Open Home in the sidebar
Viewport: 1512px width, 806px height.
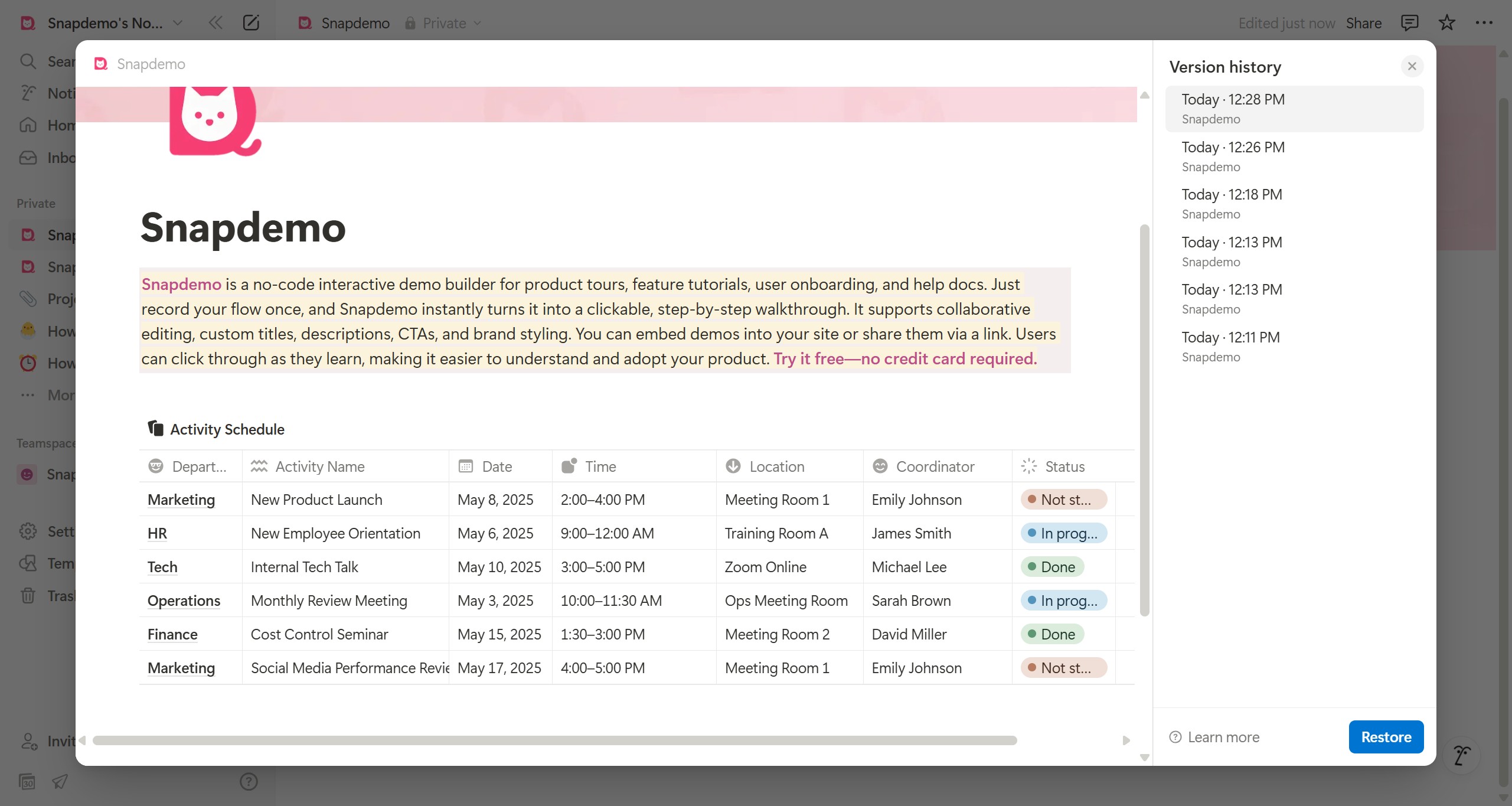[x=46, y=125]
